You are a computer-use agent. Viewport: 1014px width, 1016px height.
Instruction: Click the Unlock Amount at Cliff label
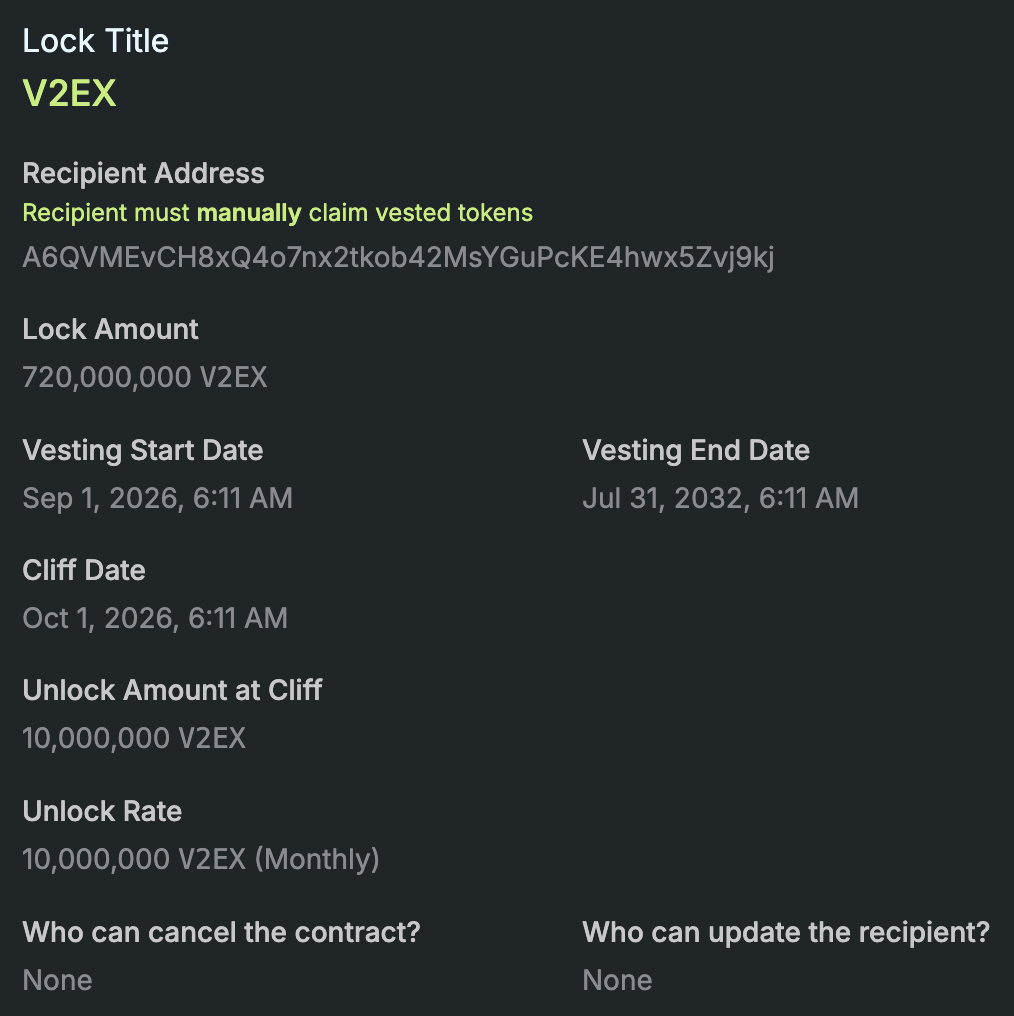click(172, 690)
